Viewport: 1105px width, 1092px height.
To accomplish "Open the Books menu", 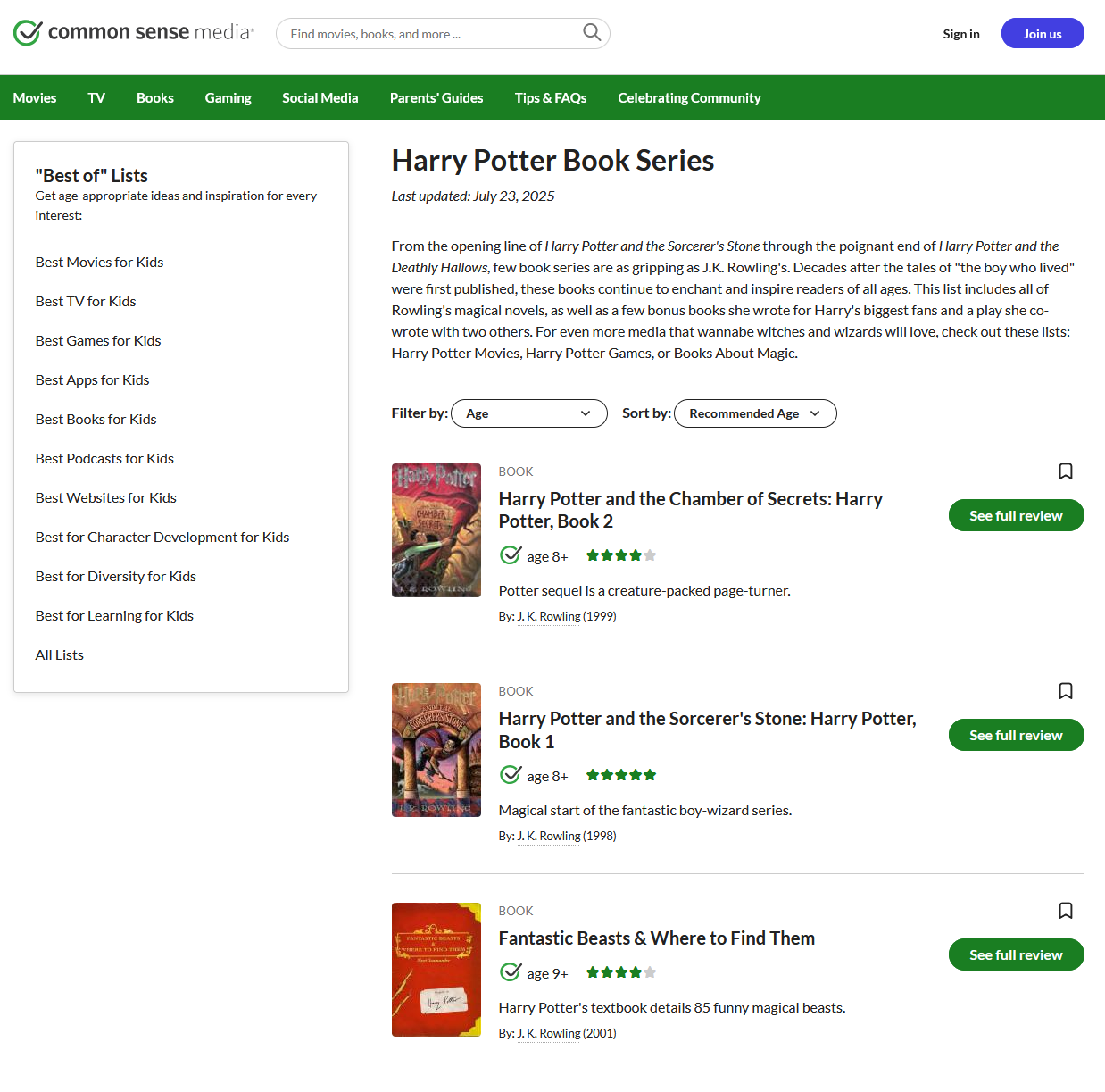I will click(x=155, y=97).
